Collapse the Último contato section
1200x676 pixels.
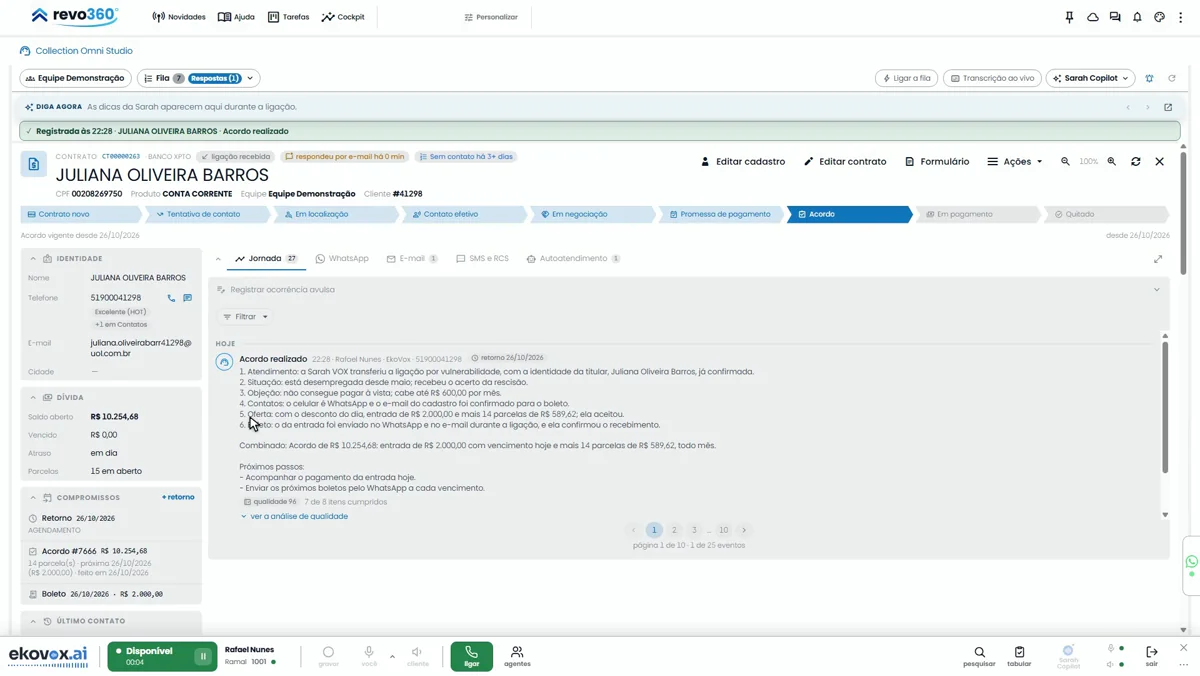click(x=33, y=622)
